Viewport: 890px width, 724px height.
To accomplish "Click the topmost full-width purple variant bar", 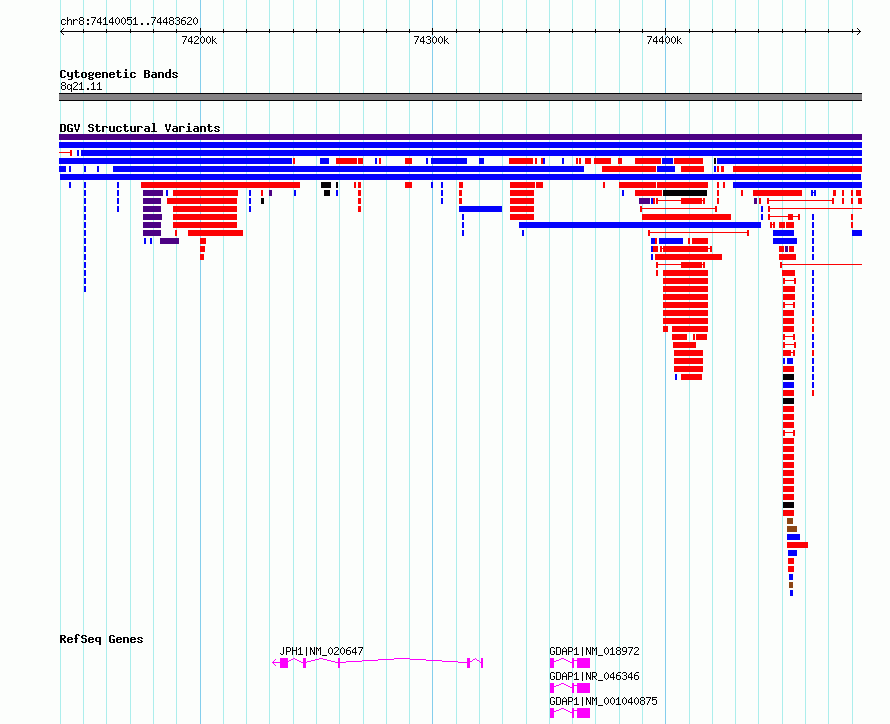I will click(460, 137).
